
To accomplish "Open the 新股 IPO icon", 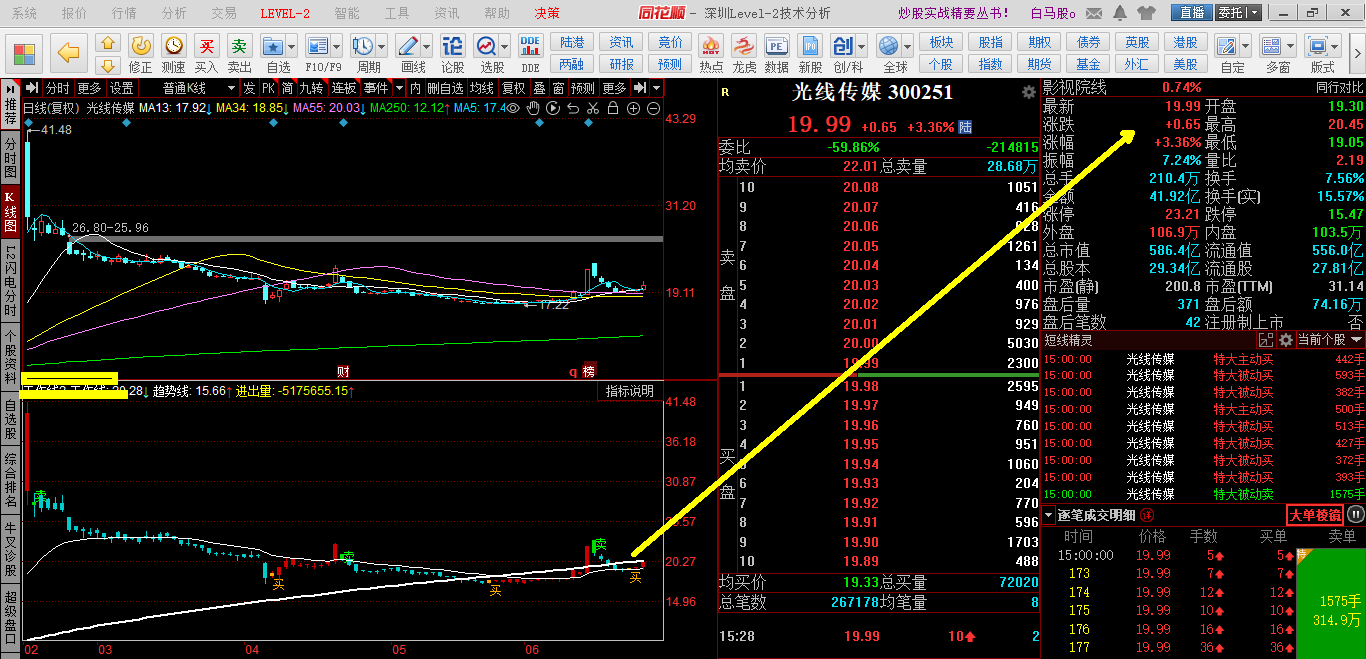I will (810, 46).
